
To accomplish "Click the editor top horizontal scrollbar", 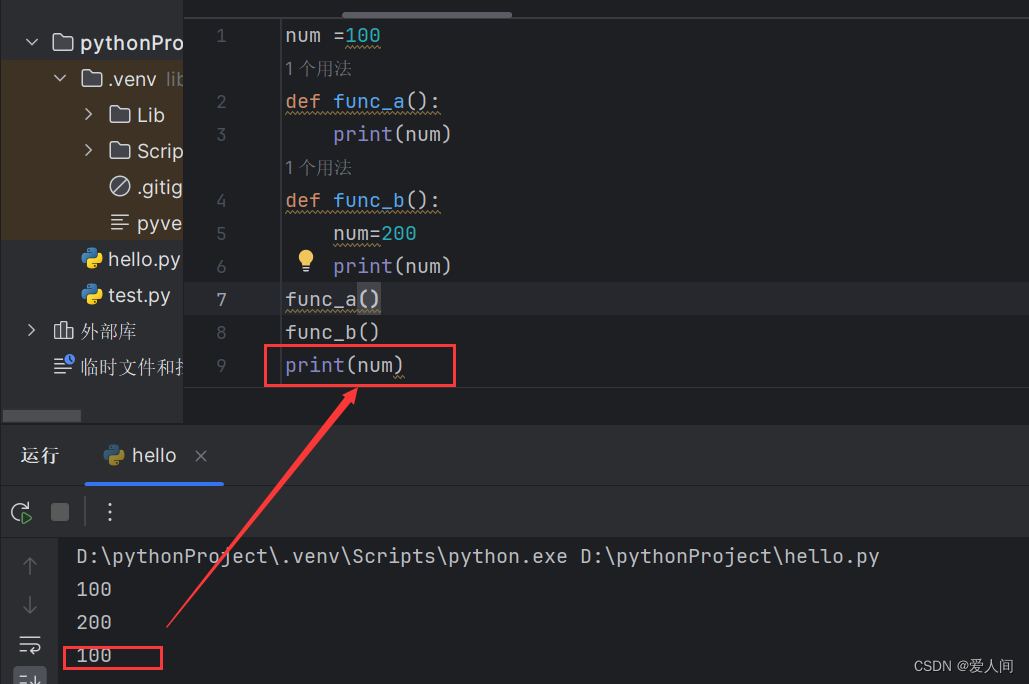I will 427,15.
